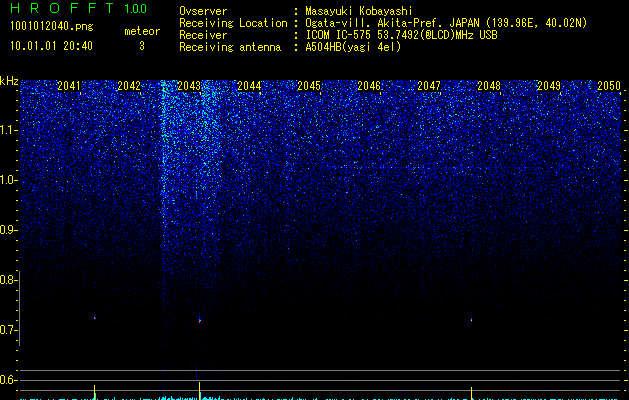Click the yellow detection spike before 2048
Image resolution: width=629 pixels, height=400 pixels.
point(471,393)
